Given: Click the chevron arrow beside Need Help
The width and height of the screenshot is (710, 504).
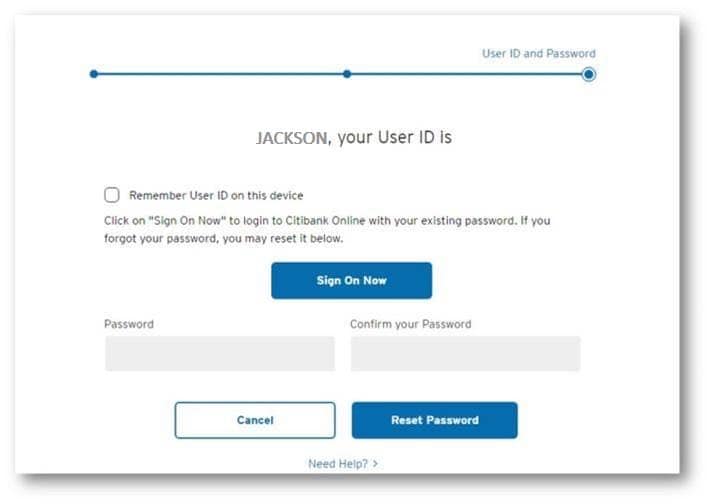Looking at the screenshot, I should pos(375,464).
